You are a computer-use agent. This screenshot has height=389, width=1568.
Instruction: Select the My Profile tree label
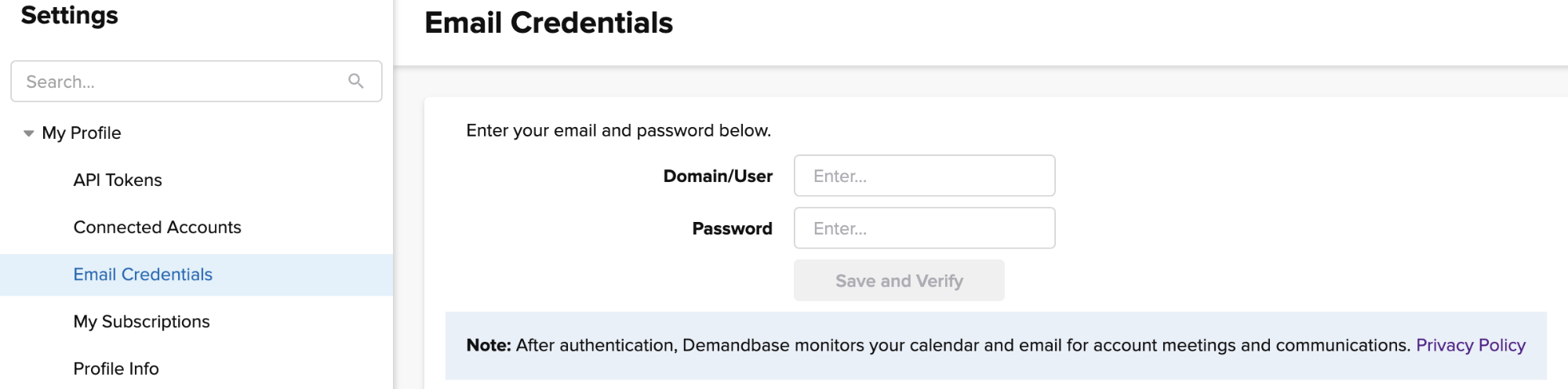(x=82, y=133)
